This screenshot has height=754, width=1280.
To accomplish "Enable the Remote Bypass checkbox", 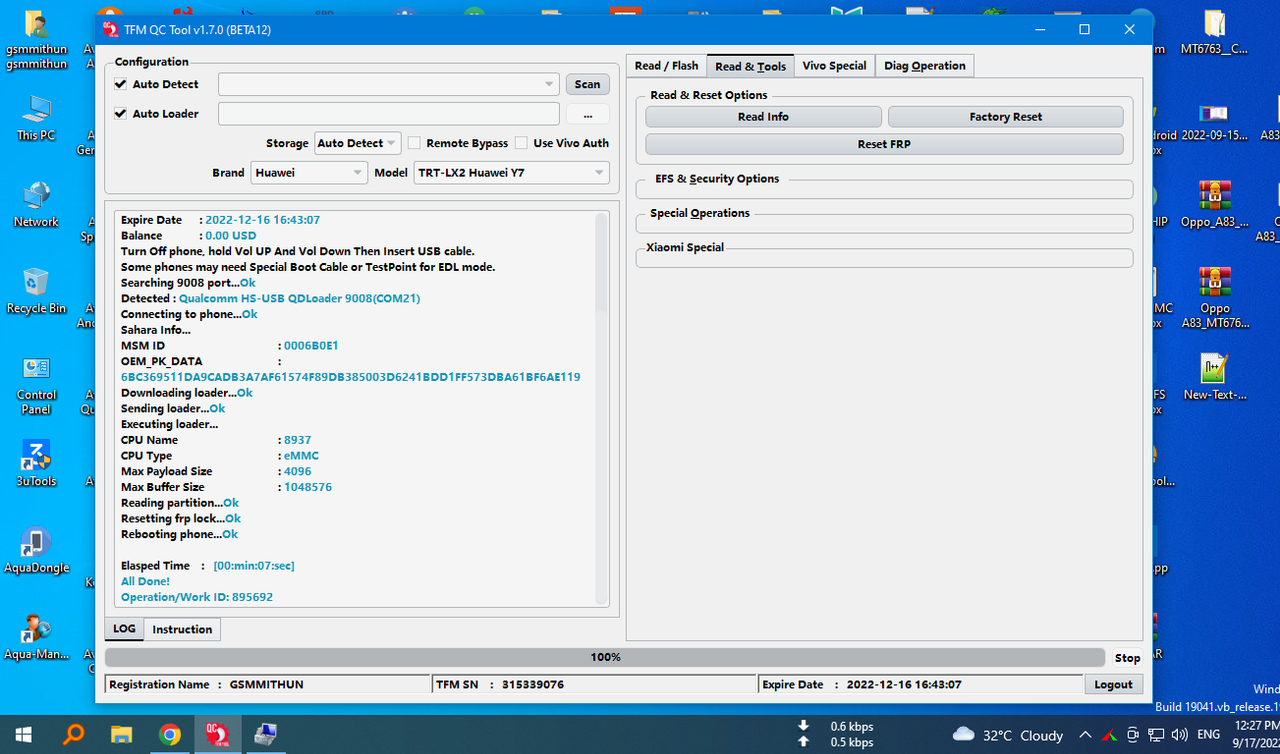I will click(x=415, y=143).
